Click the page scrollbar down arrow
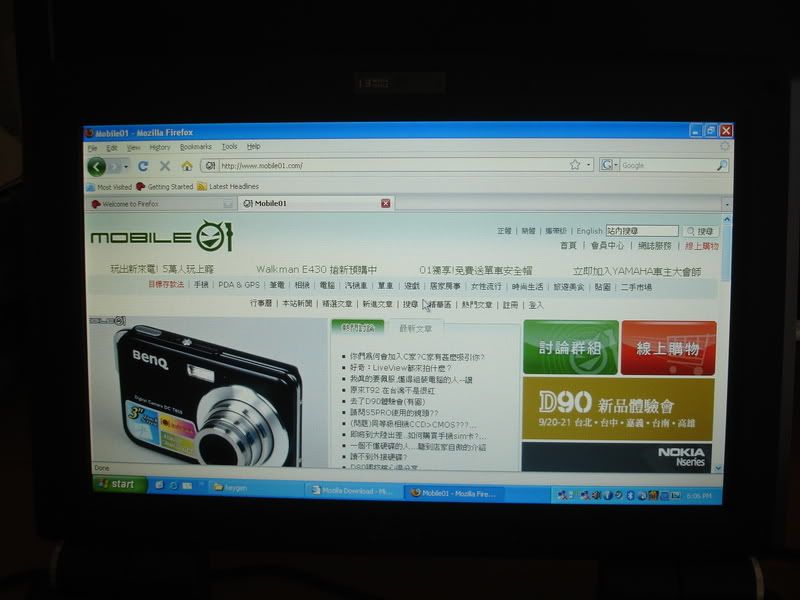 tap(719, 467)
